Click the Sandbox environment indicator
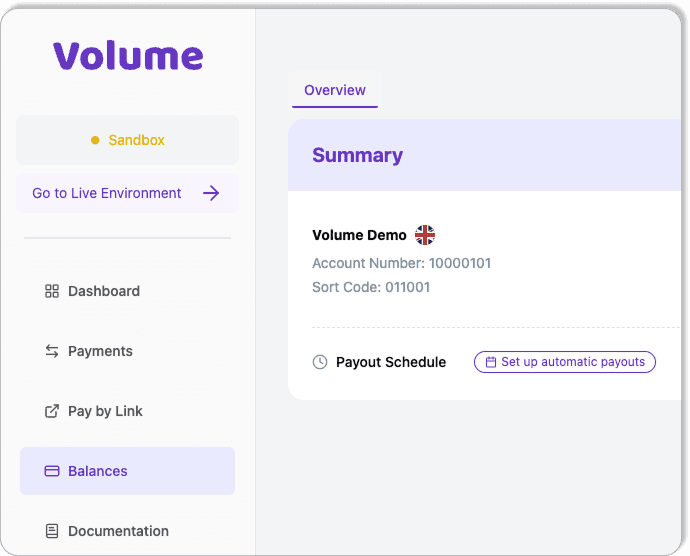Image resolution: width=690 pixels, height=556 pixels. 127,140
